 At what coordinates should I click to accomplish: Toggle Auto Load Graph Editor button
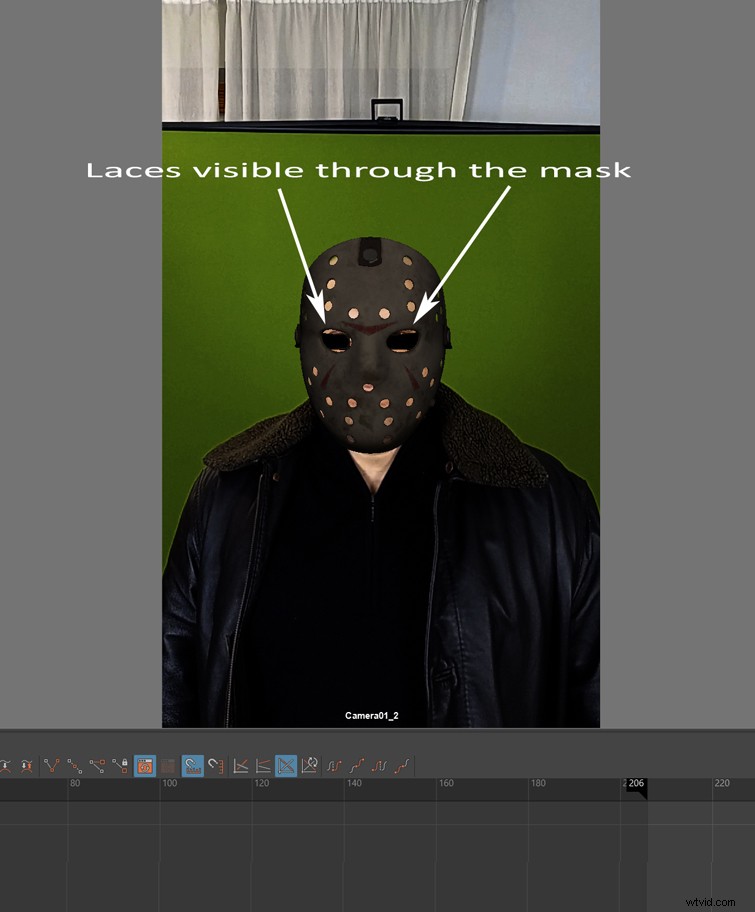click(144, 767)
